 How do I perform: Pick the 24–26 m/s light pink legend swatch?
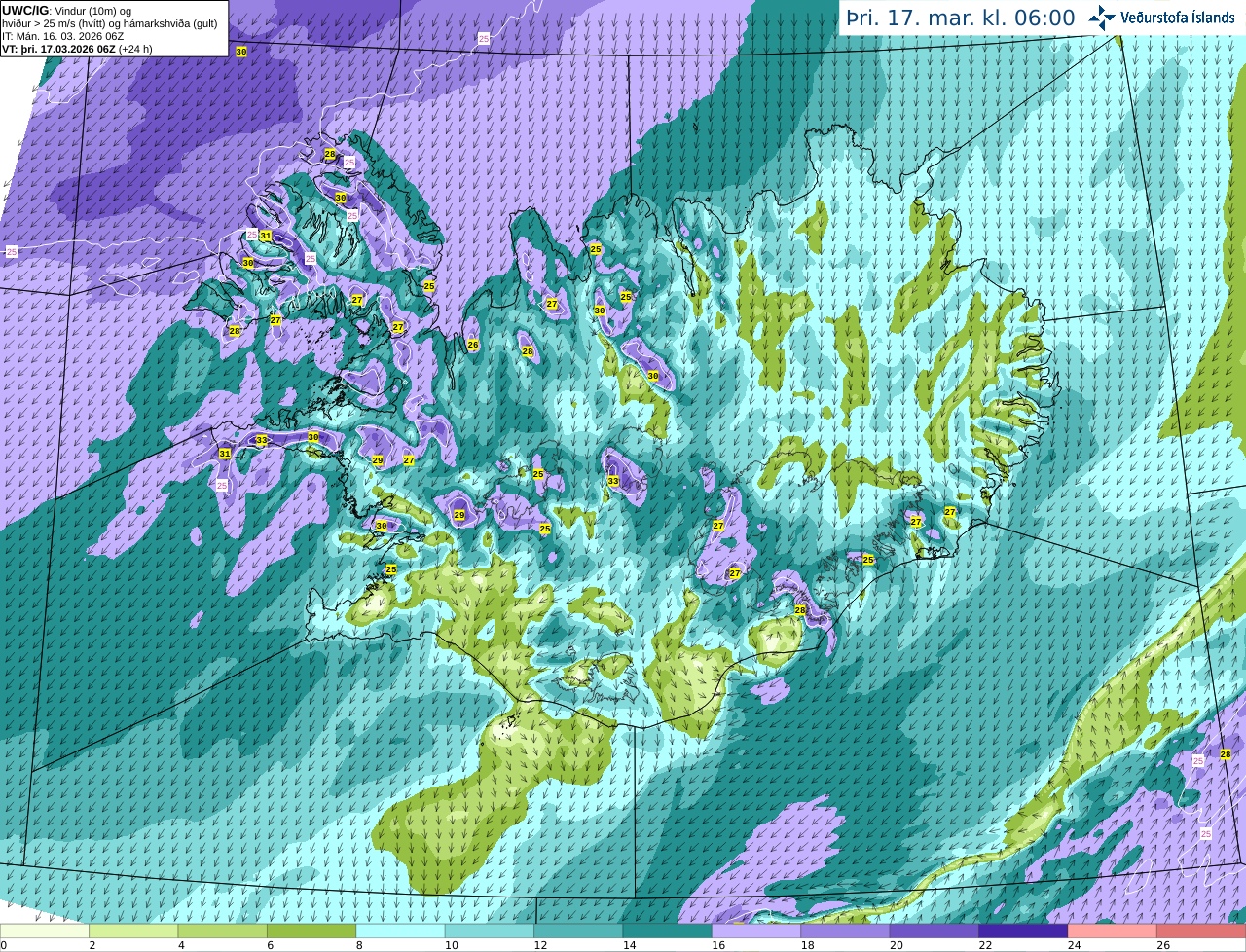[x=1113, y=932]
